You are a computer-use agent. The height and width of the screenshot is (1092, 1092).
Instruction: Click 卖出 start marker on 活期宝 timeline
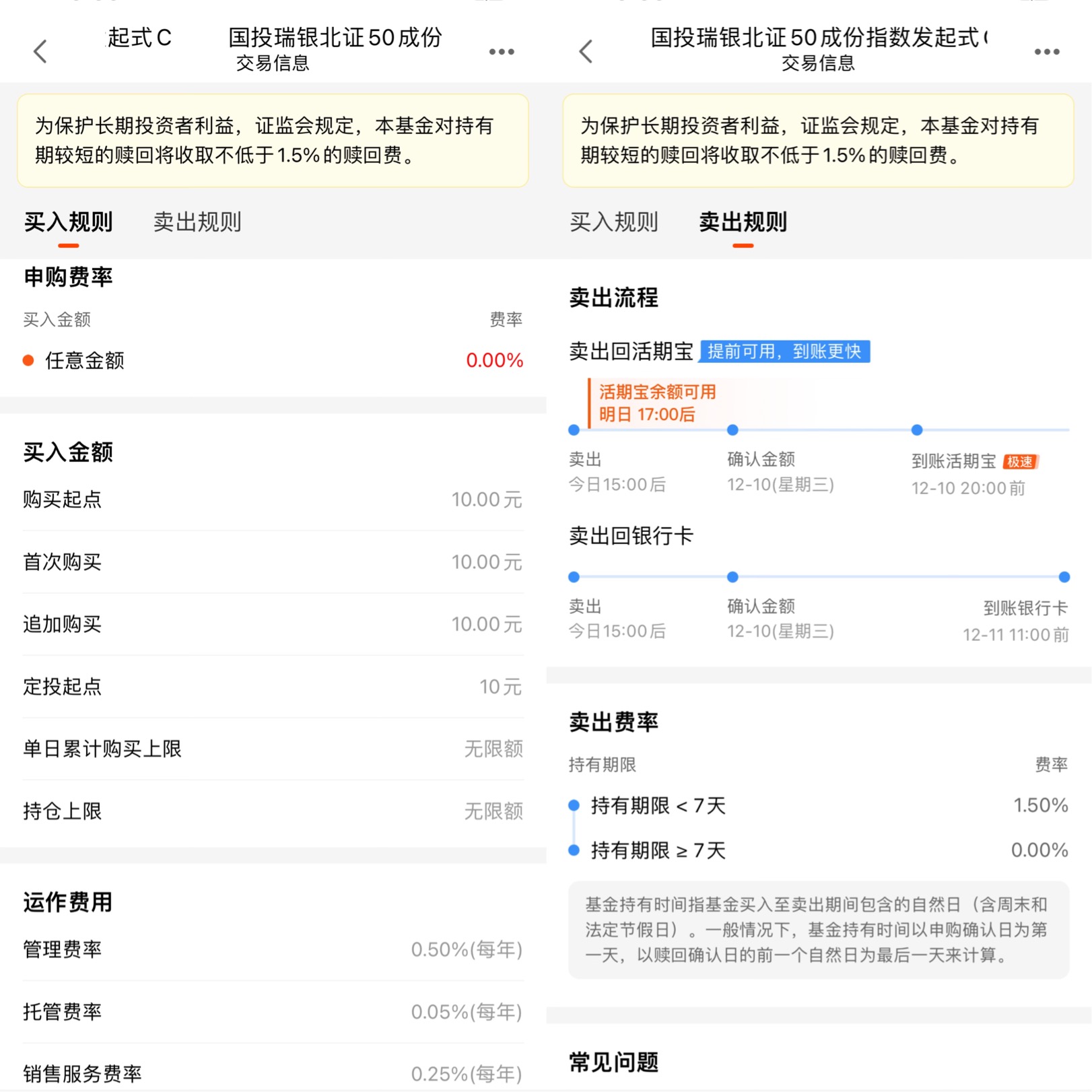pos(574,430)
